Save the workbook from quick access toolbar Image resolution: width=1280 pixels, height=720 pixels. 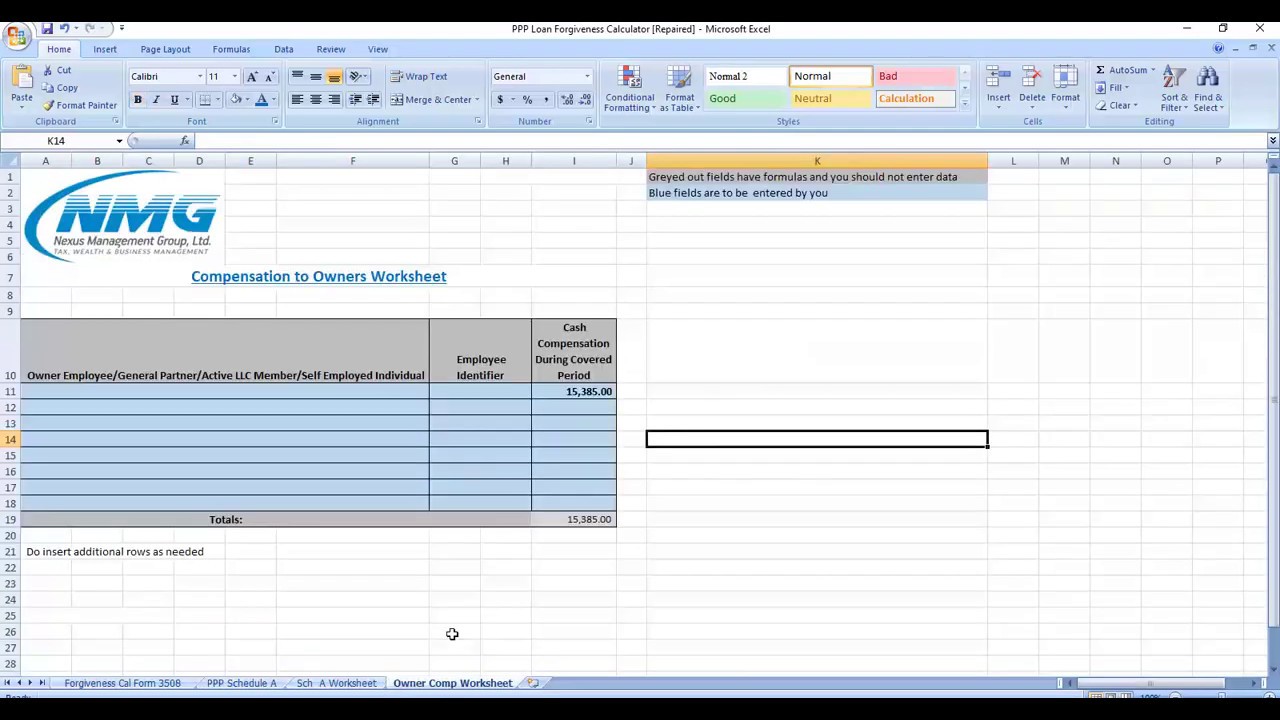click(x=46, y=29)
